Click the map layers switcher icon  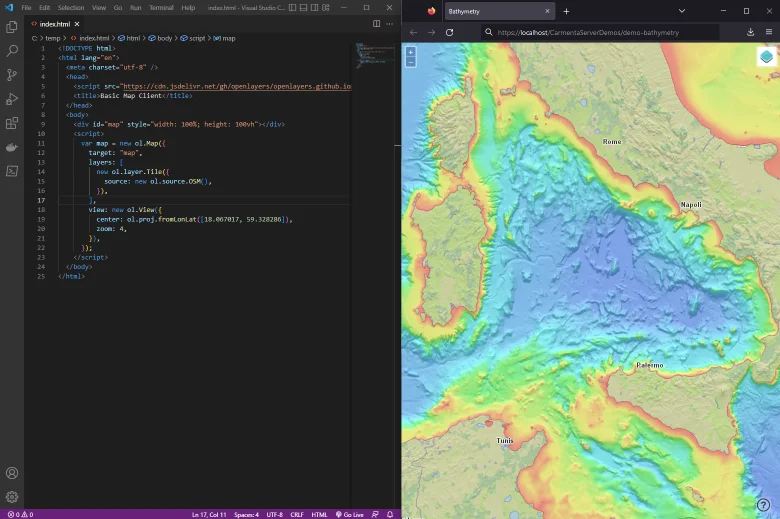click(x=766, y=57)
